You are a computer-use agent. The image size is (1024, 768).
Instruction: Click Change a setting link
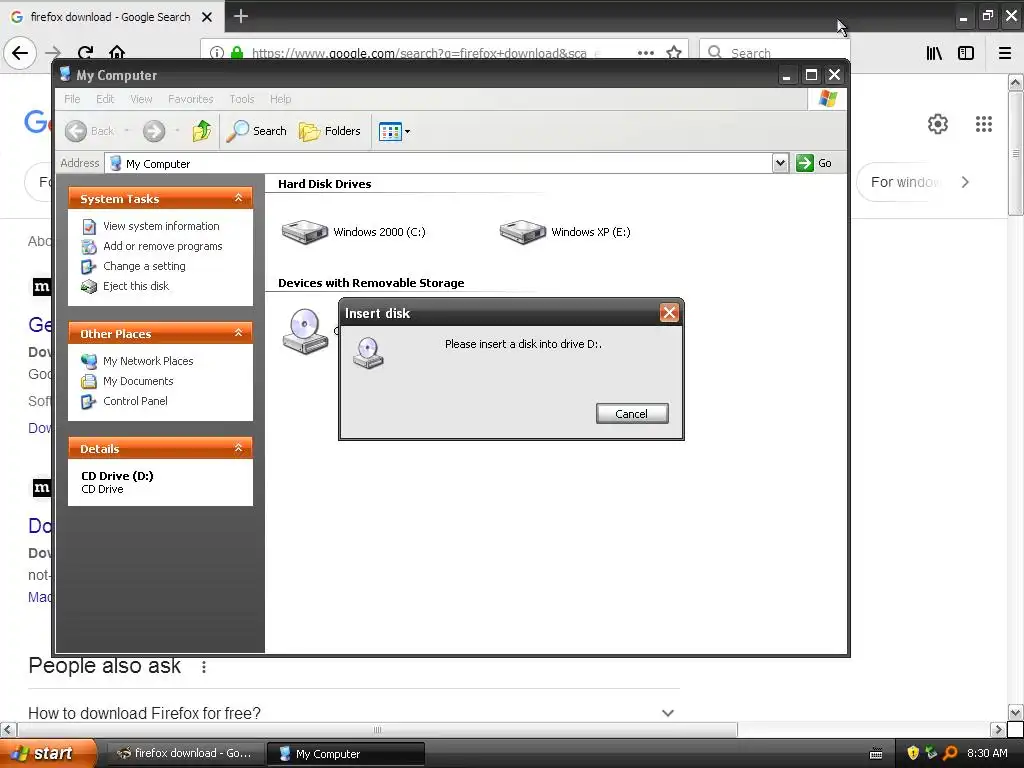[x=144, y=266]
